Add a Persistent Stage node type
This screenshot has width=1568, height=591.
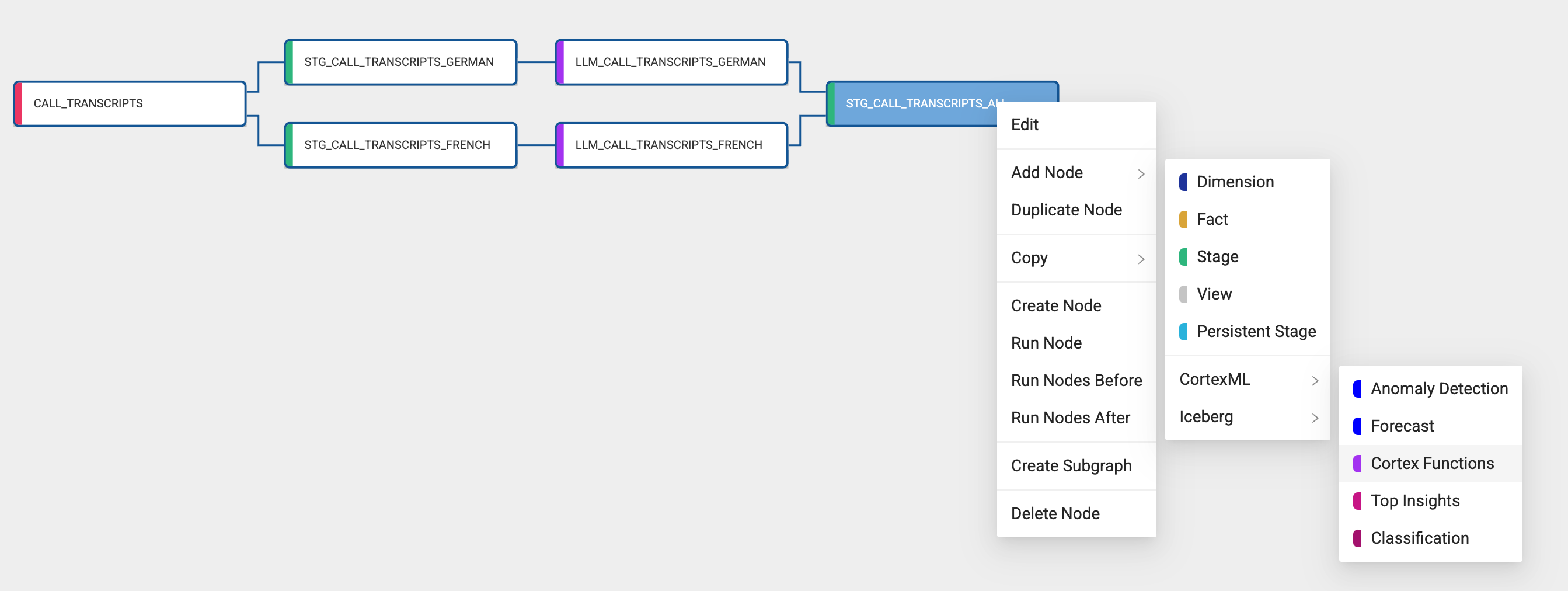coord(1247,332)
